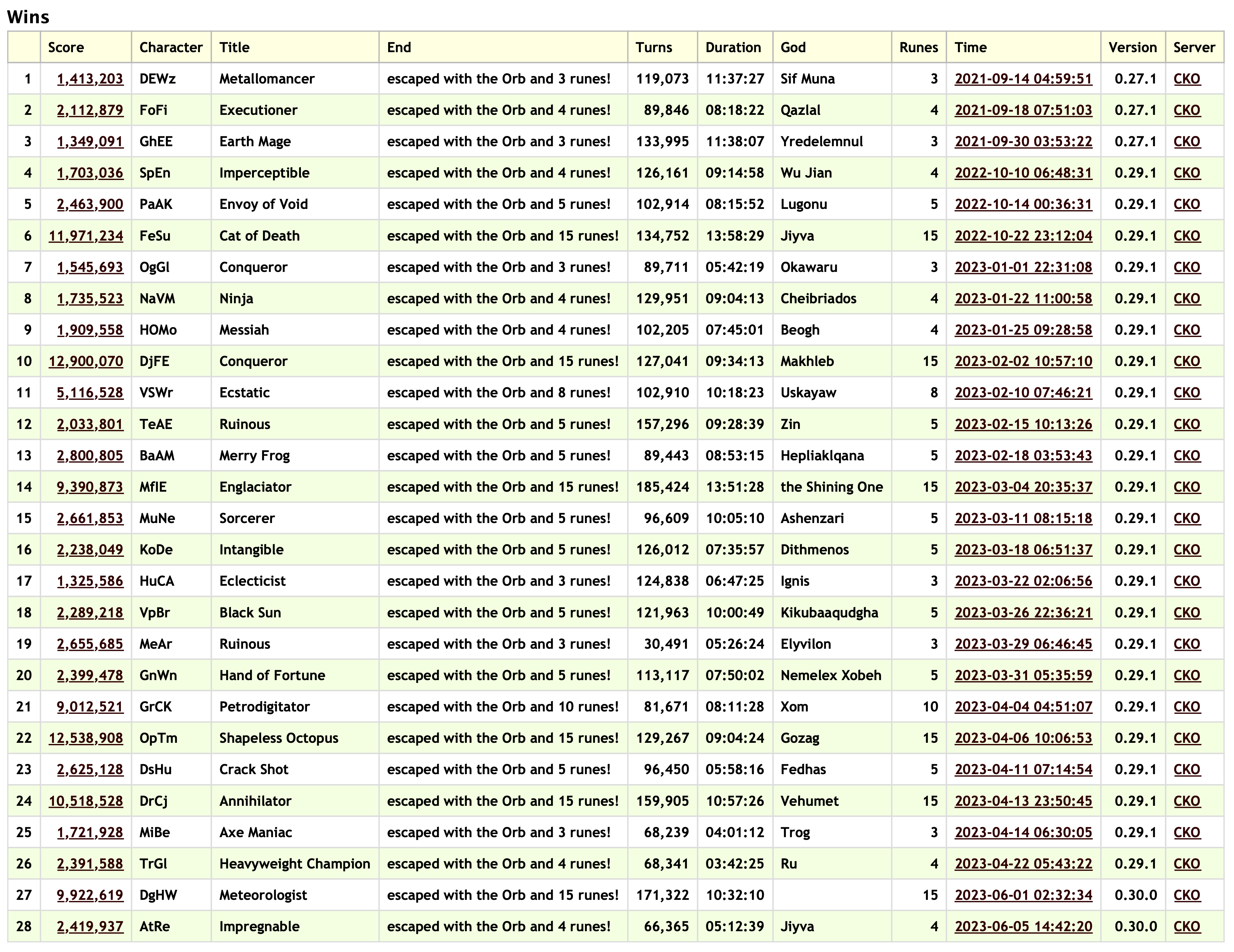Select the duration cell 13:58:29

coord(735,235)
